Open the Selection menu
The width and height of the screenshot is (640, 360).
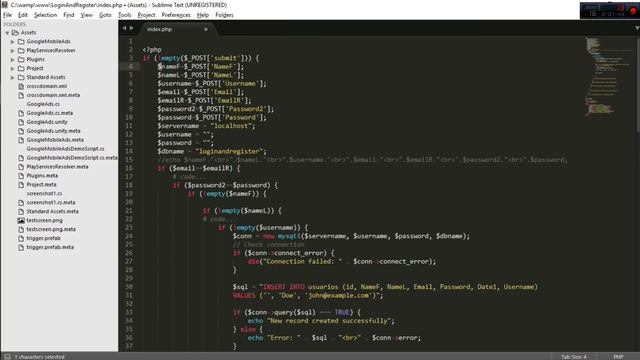point(45,15)
